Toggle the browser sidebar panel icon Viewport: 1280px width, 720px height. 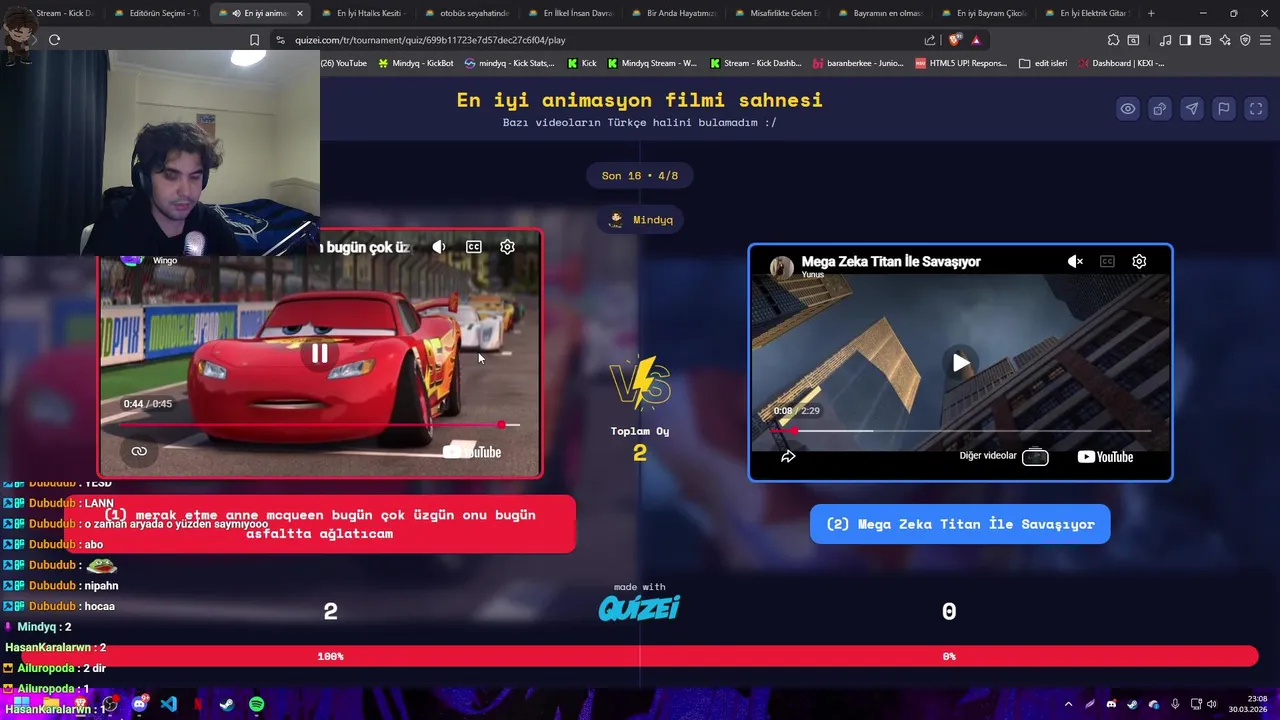(1185, 40)
